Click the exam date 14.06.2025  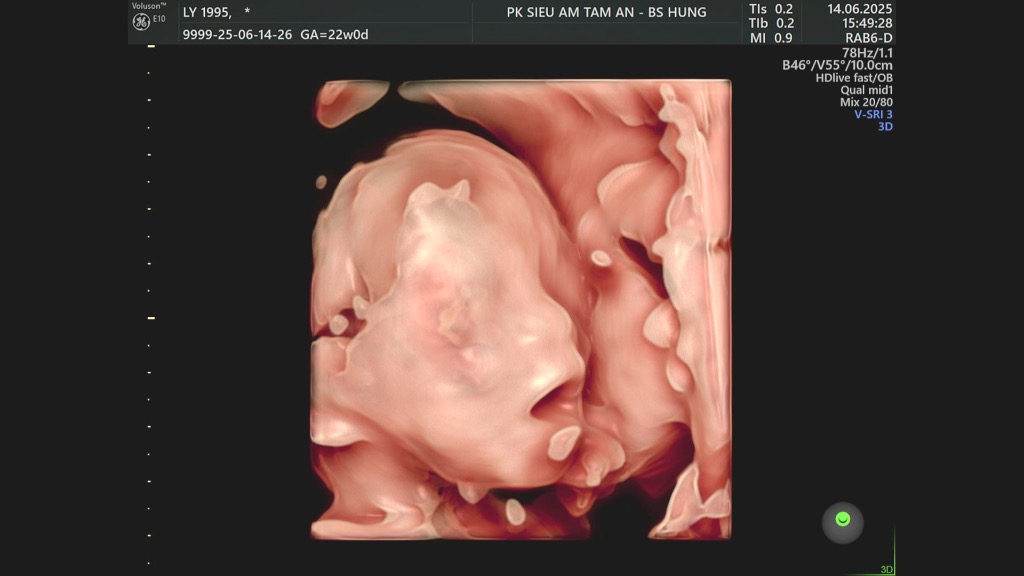point(859,9)
